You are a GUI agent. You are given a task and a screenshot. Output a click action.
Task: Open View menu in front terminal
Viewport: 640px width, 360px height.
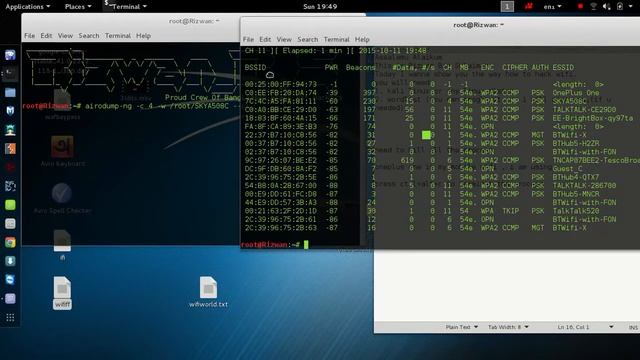pos(284,40)
